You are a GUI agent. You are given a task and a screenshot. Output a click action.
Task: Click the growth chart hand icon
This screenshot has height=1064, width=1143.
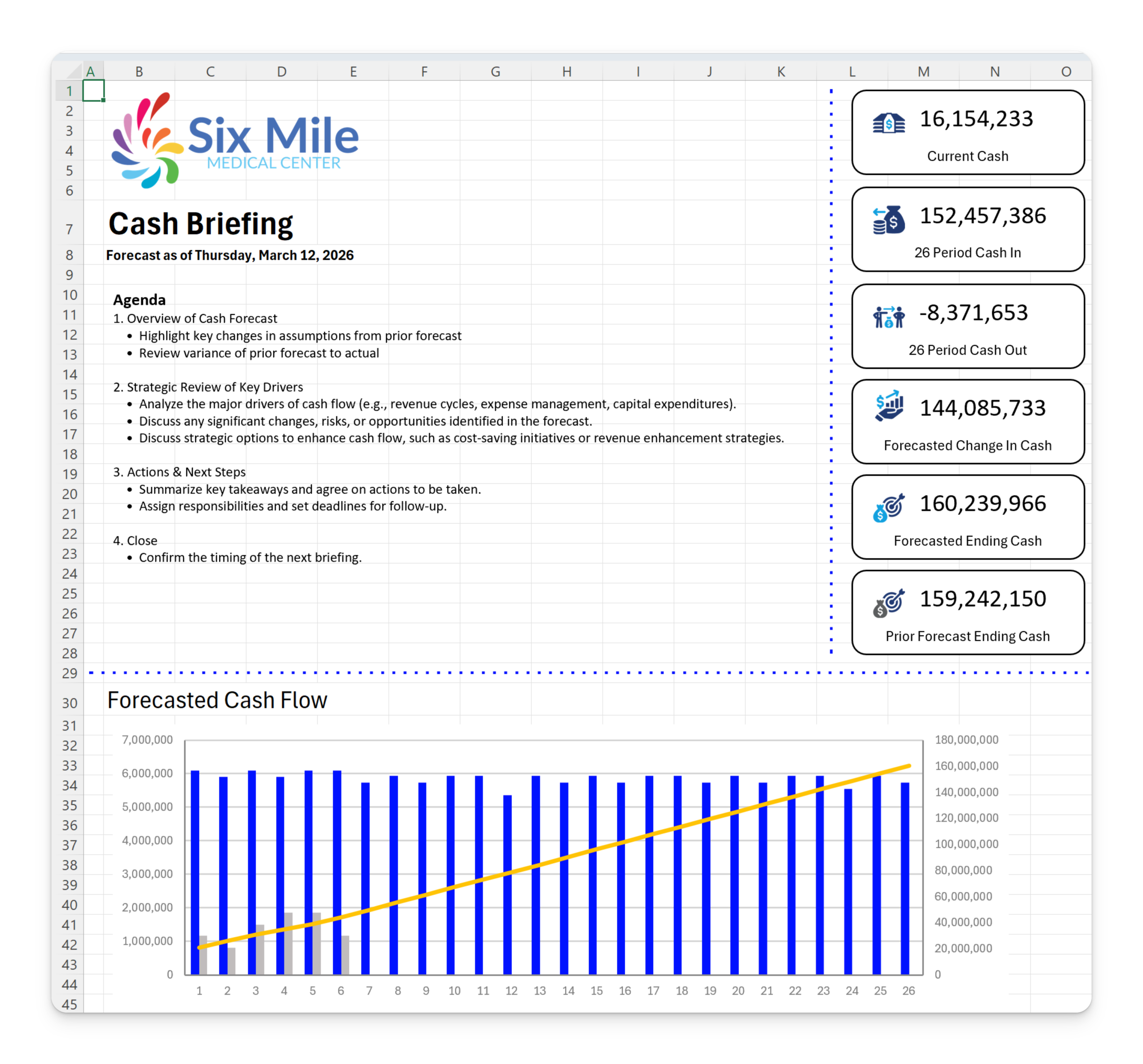click(x=889, y=407)
